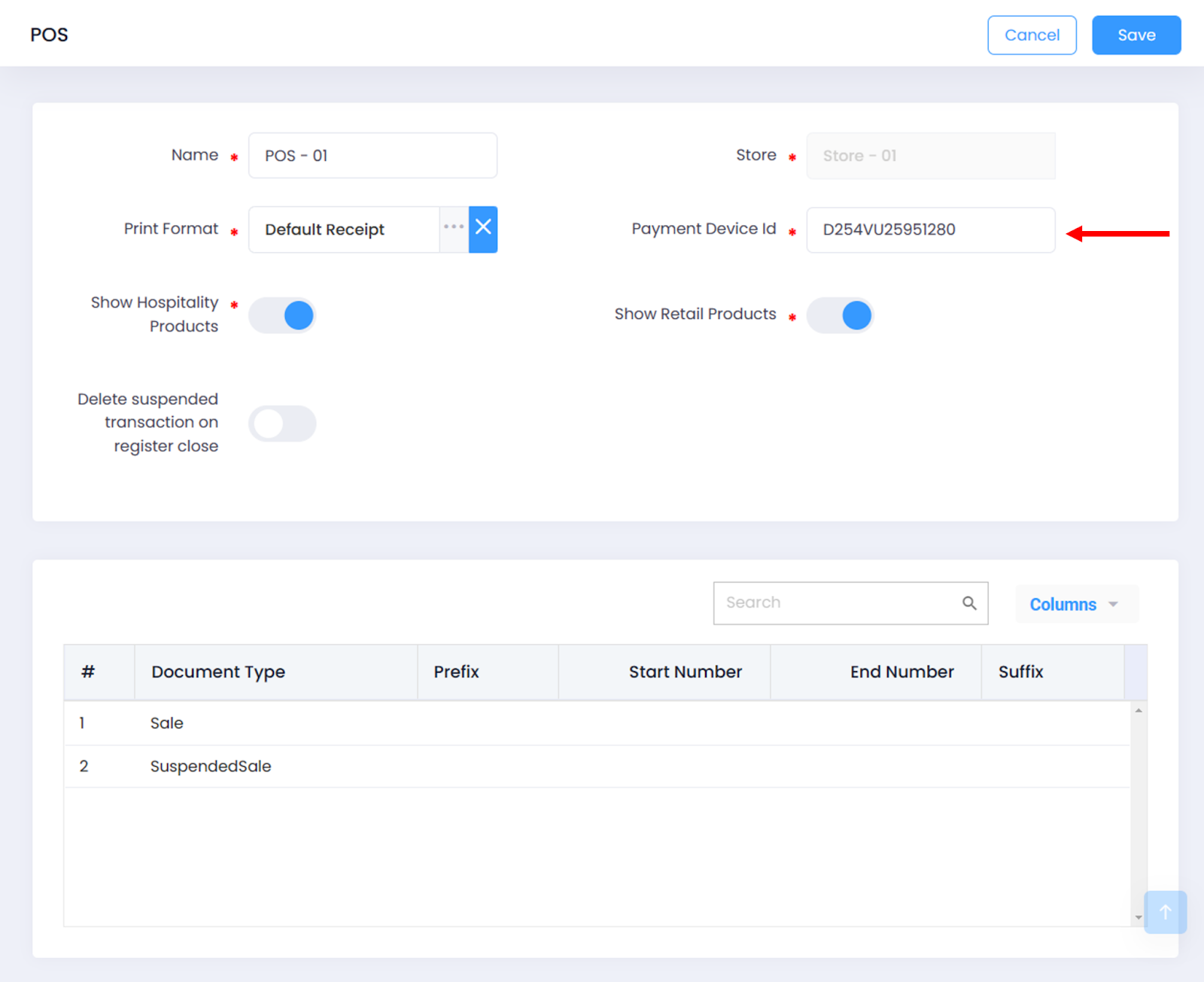Save the POS settings
1204x982 pixels.
pyautogui.click(x=1136, y=35)
